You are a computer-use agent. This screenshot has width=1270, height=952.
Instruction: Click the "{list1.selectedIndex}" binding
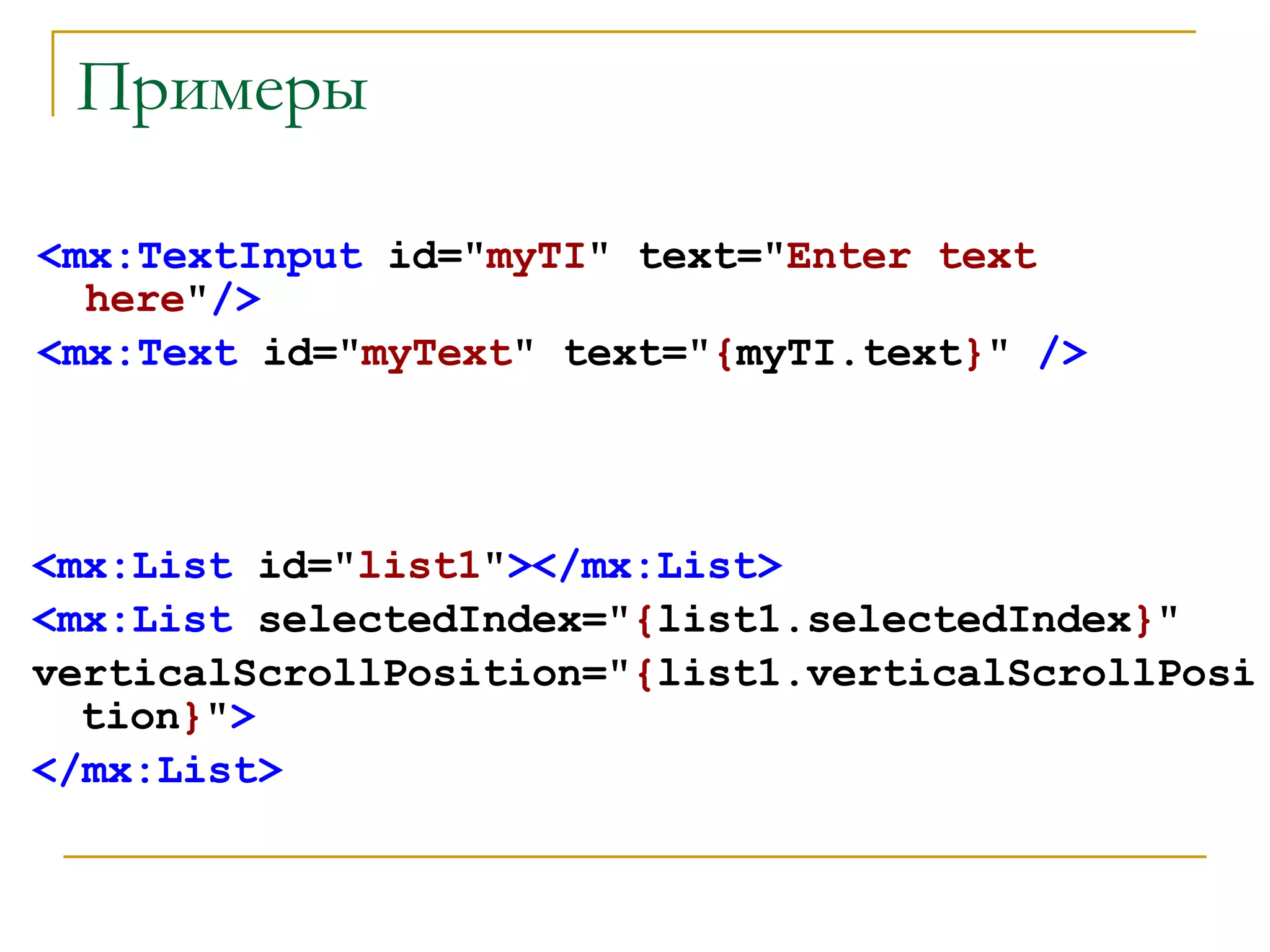point(894,620)
